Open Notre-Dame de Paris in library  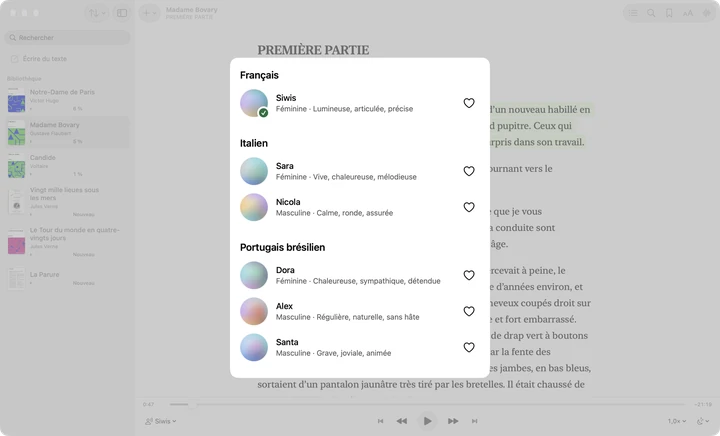[x=68, y=100]
